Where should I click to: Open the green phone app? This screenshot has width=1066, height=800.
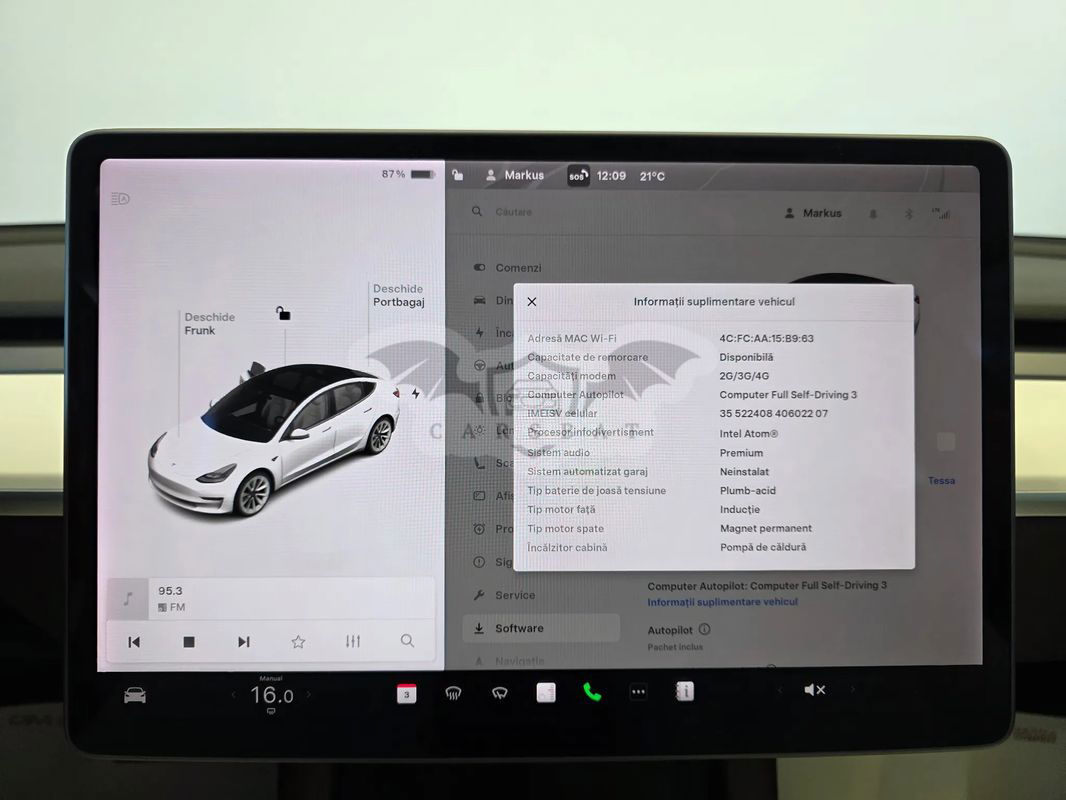pos(592,692)
